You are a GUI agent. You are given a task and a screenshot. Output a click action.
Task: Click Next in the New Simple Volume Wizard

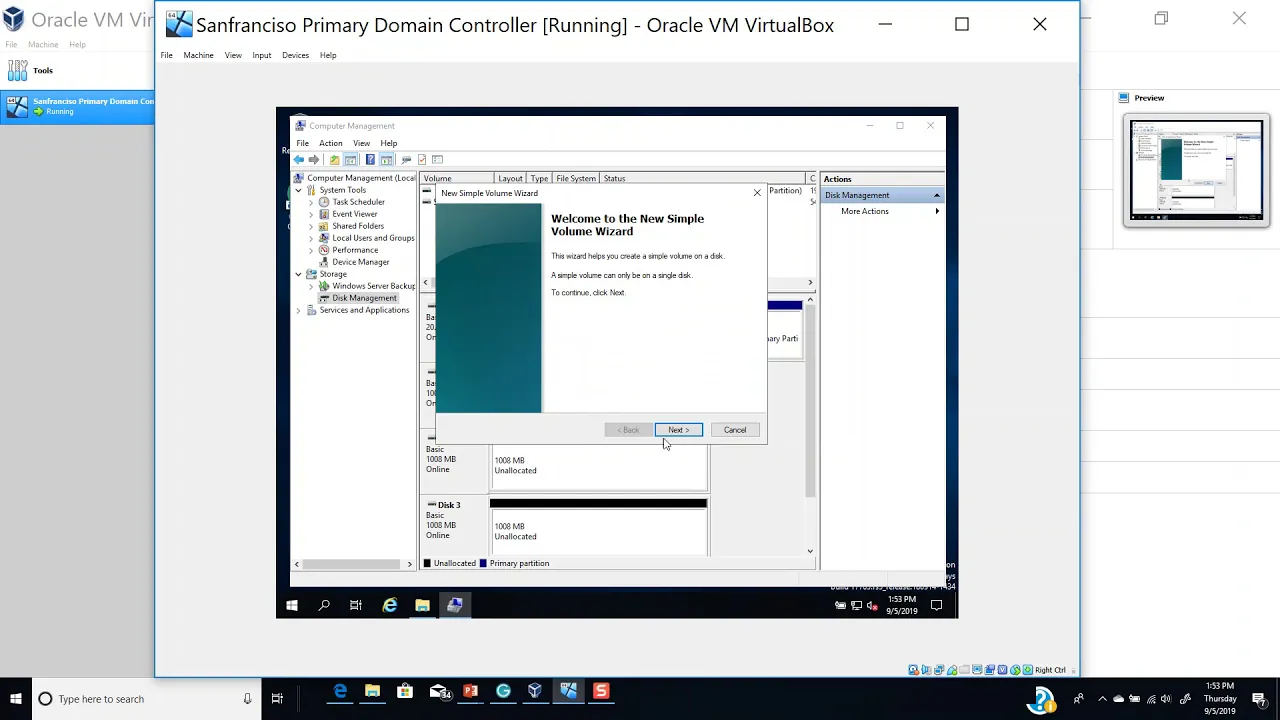[x=679, y=430]
